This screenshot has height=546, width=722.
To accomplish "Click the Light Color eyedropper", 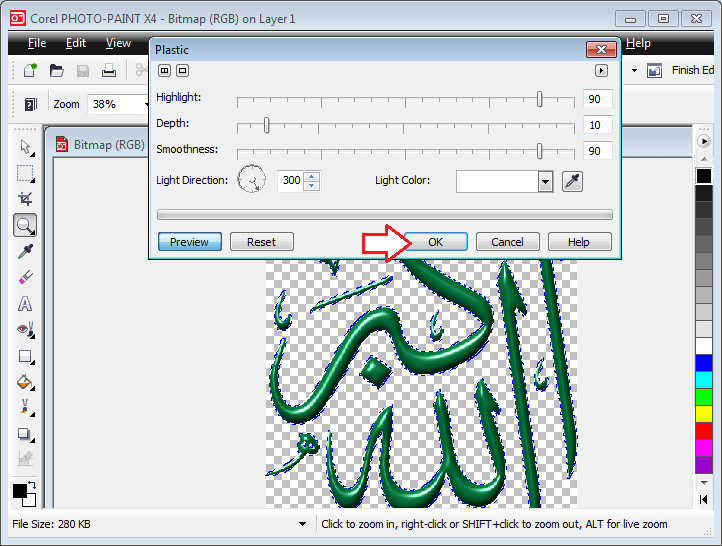I will click(573, 181).
